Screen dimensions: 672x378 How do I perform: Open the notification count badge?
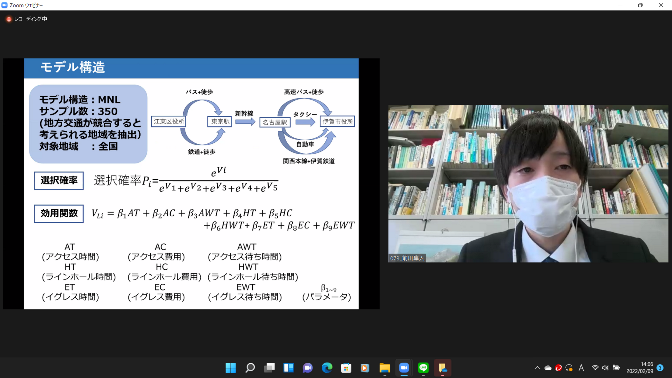660,368
